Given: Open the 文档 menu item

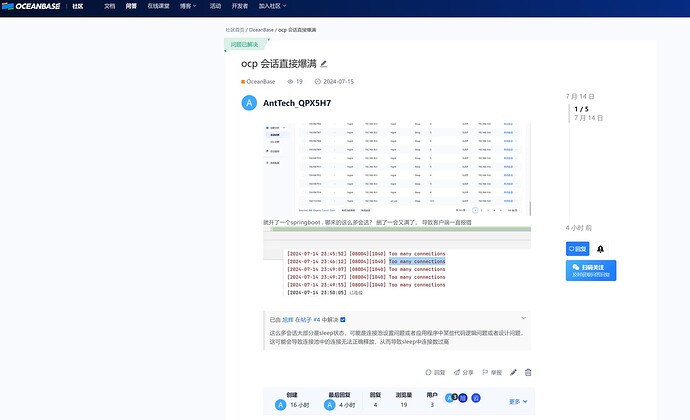Looking at the screenshot, I should (110, 6).
